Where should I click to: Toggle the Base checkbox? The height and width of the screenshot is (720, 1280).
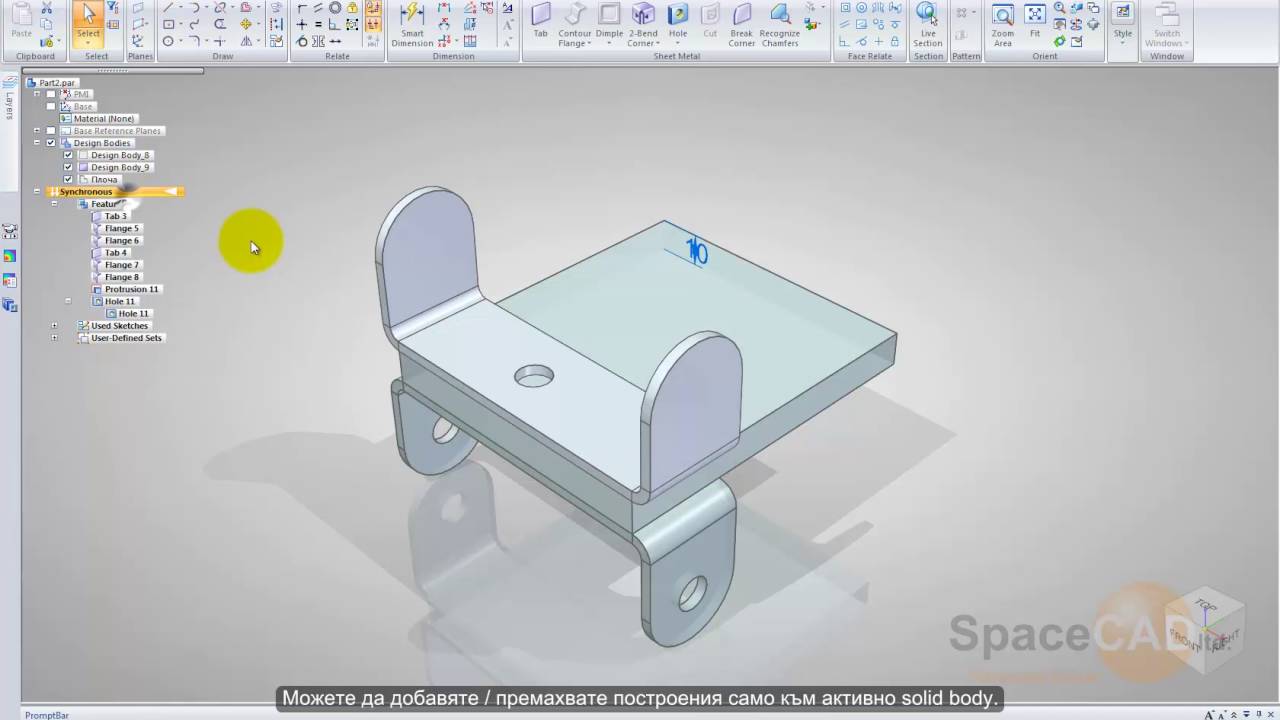[51, 106]
